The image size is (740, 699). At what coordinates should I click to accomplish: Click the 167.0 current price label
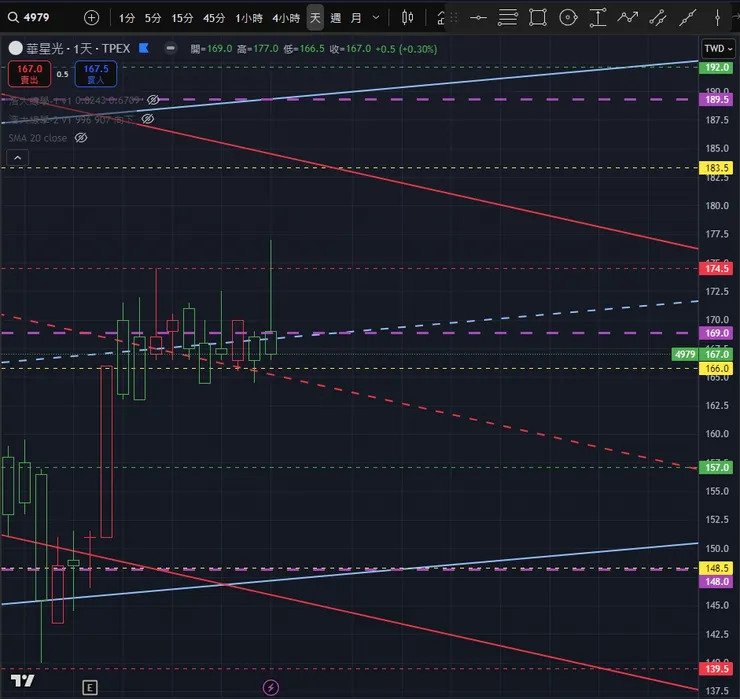(716, 354)
